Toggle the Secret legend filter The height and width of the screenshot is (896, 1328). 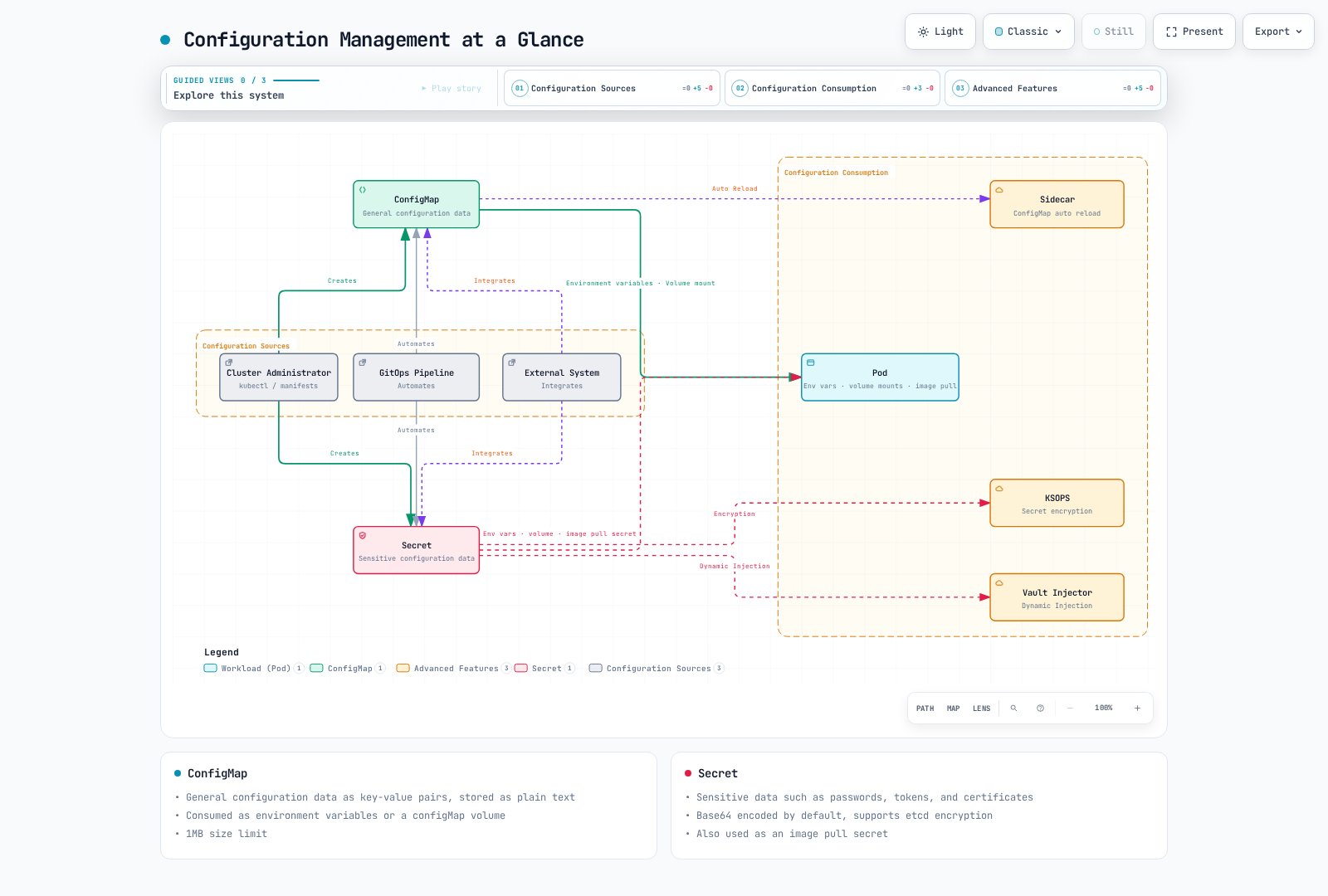[x=544, y=669]
